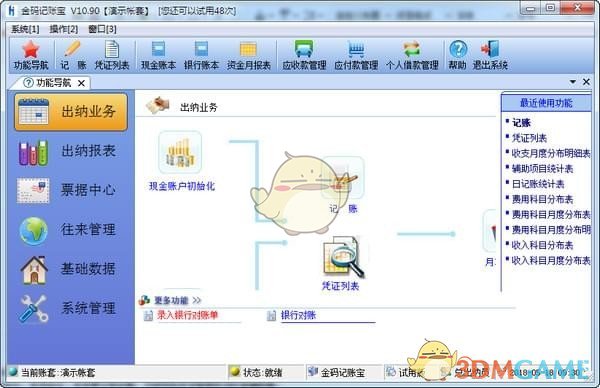
Task: Open 应付款管理 toolbar icon
Action: pos(356,56)
